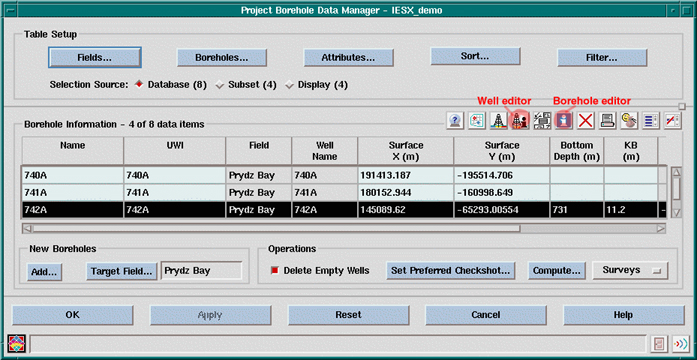Viewport: 697px width, 360px height.
Task: Click the vertical scrollbar thumb of the table
Action: [x=676, y=188]
